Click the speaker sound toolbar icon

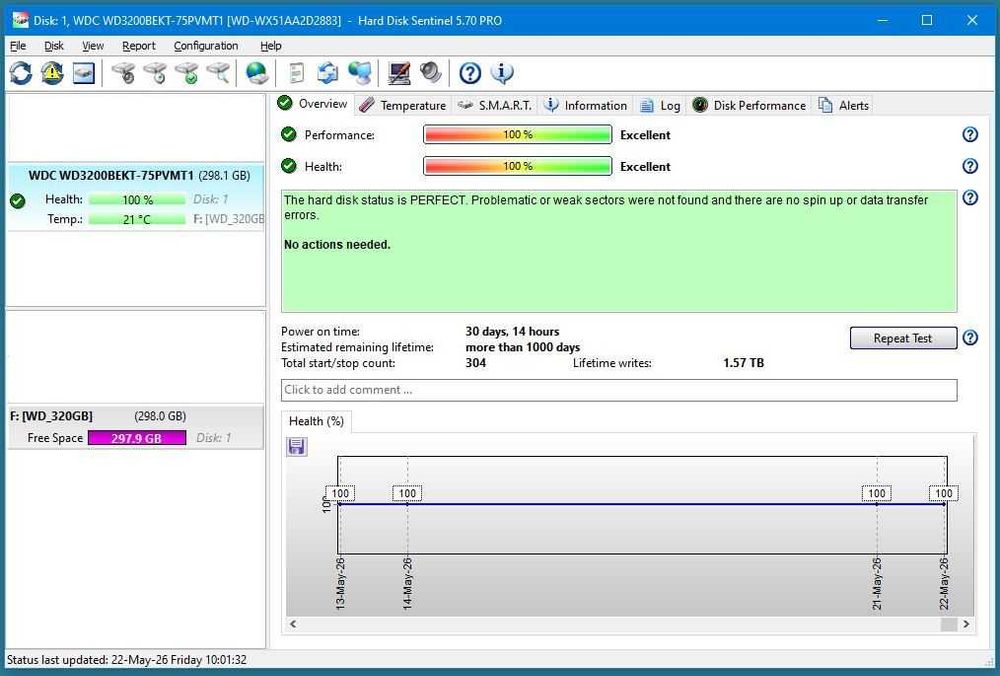[431, 73]
